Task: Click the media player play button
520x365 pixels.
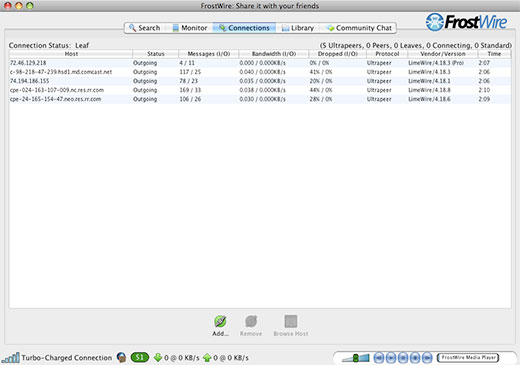Action: (391, 358)
